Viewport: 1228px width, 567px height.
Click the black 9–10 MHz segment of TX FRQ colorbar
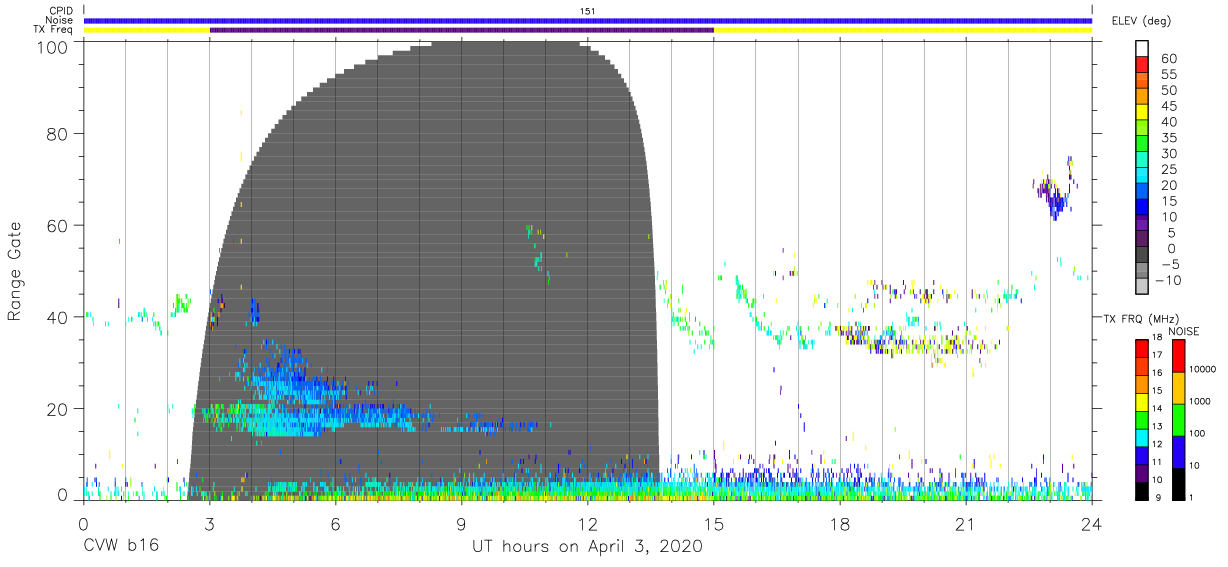click(x=1142, y=489)
